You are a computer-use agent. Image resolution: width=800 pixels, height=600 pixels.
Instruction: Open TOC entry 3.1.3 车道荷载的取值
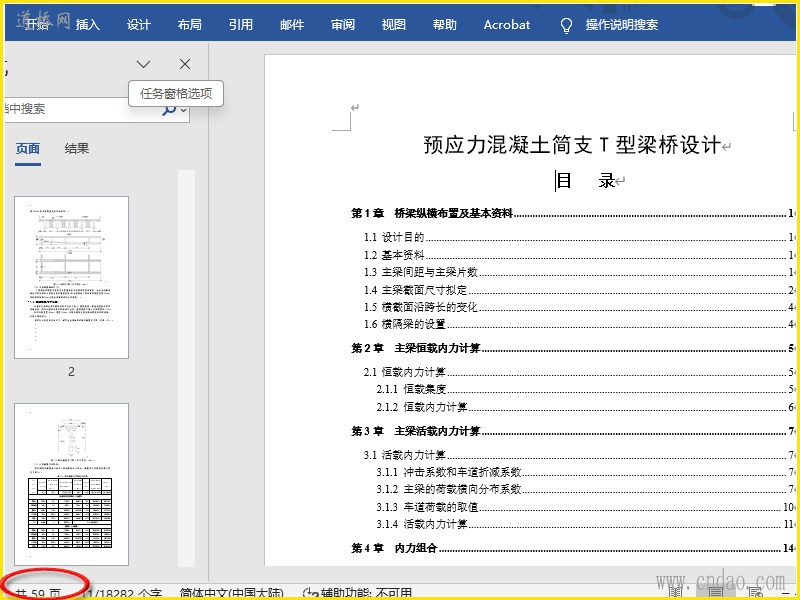click(585, 507)
